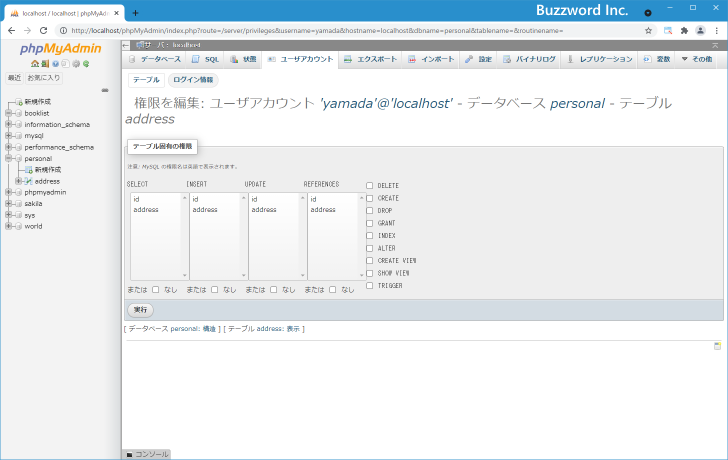The image size is (728, 460).
Task: Select the ログイン情報 sub-tab button
Action: [193, 80]
